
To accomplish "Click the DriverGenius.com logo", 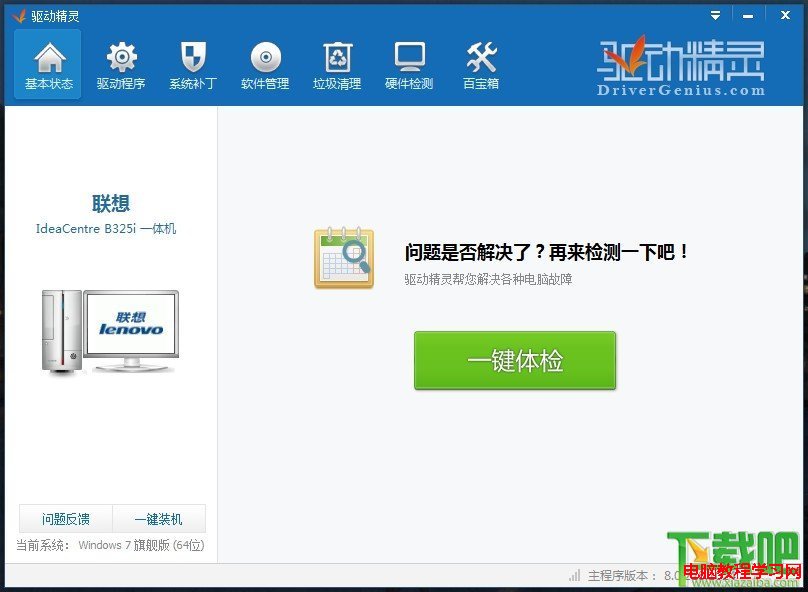I will (x=681, y=65).
